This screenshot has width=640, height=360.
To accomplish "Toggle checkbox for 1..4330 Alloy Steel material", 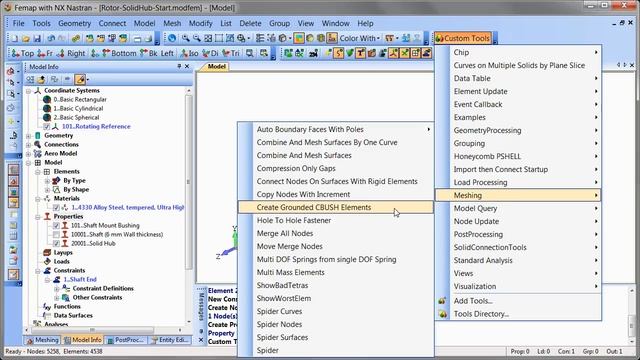I will pos(56,208).
